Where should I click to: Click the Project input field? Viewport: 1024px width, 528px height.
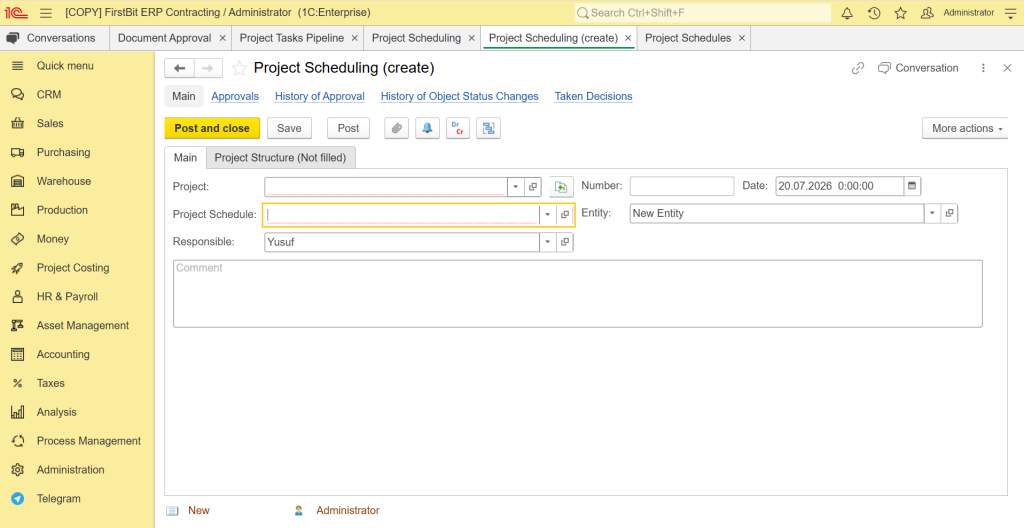(386, 187)
